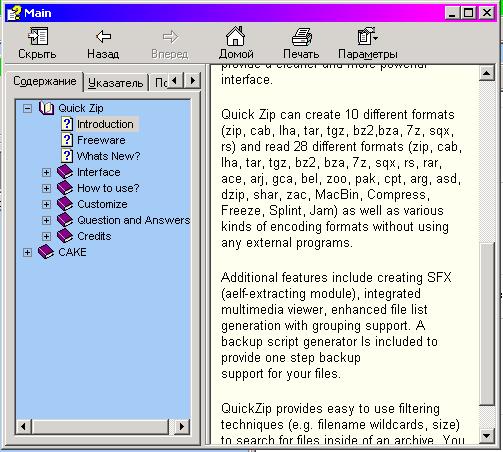Click the purple book icon by Interface
The height and width of the screenshot is (452, 503).
coord(65,172)
